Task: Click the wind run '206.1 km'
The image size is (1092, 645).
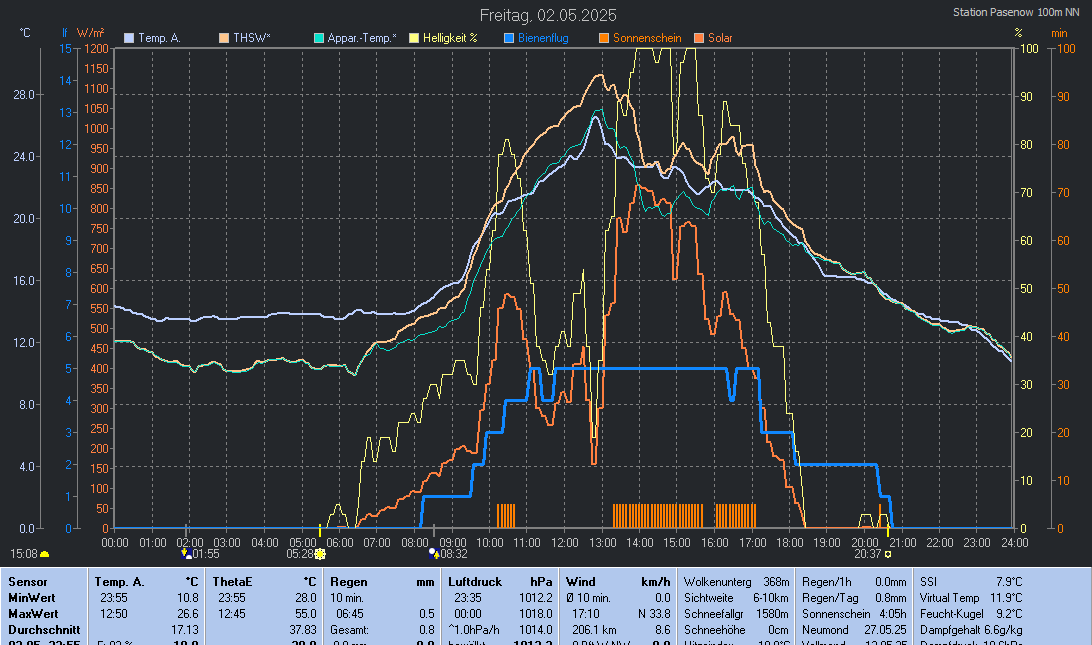Action: (x=594, y=630)
